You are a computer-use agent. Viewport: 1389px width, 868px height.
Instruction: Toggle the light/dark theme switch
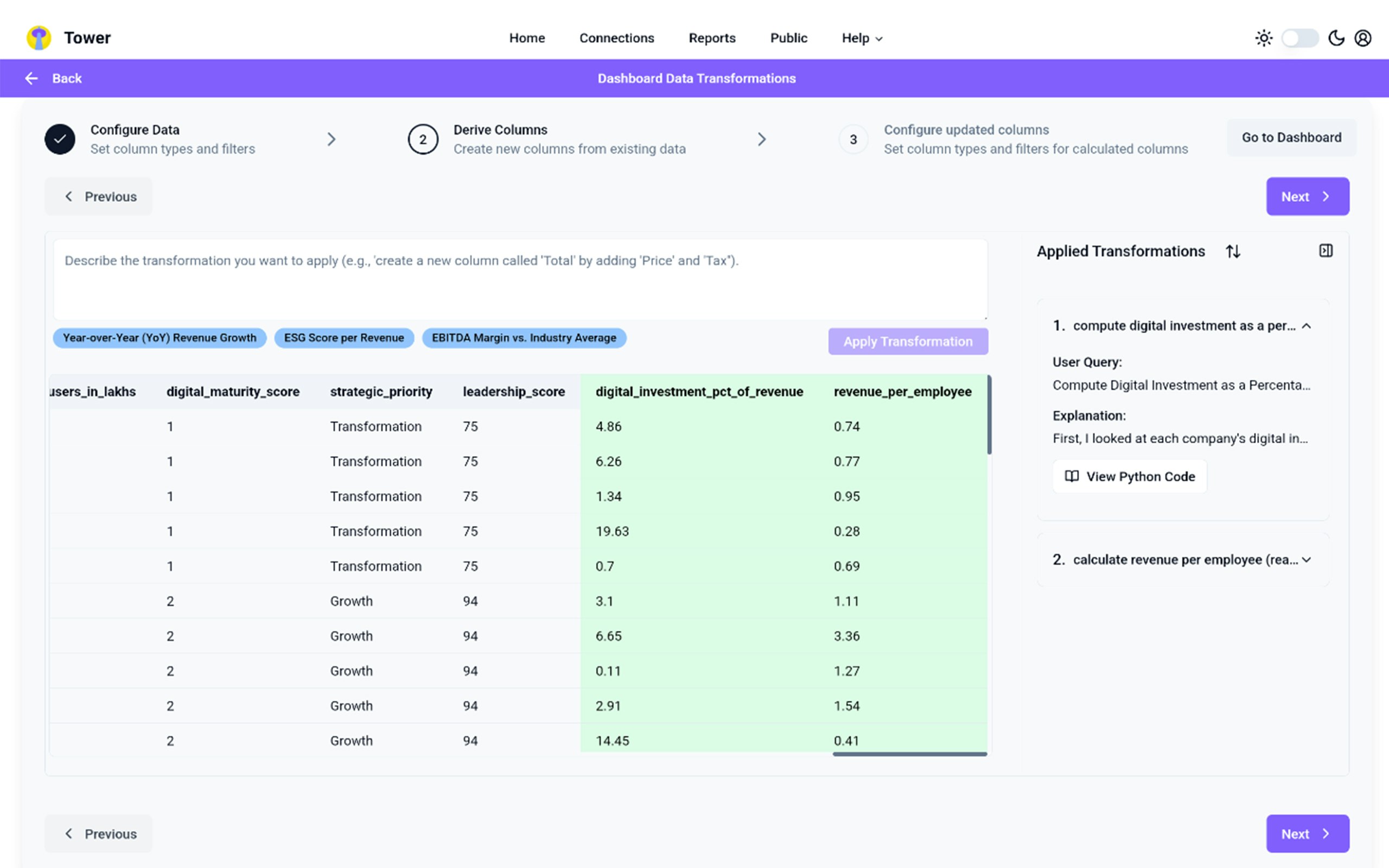[x=1300, y=38]
